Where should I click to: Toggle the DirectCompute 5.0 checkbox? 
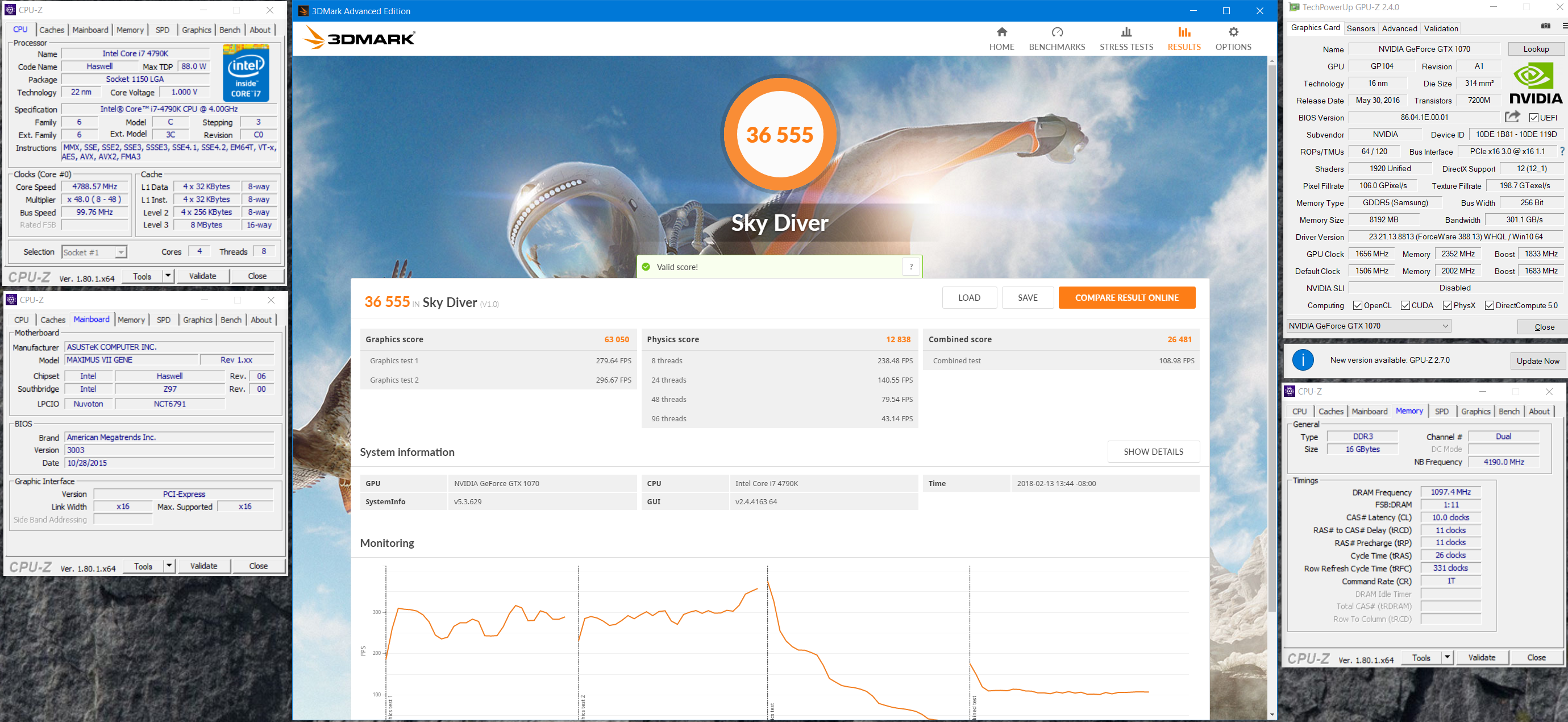1489,306
